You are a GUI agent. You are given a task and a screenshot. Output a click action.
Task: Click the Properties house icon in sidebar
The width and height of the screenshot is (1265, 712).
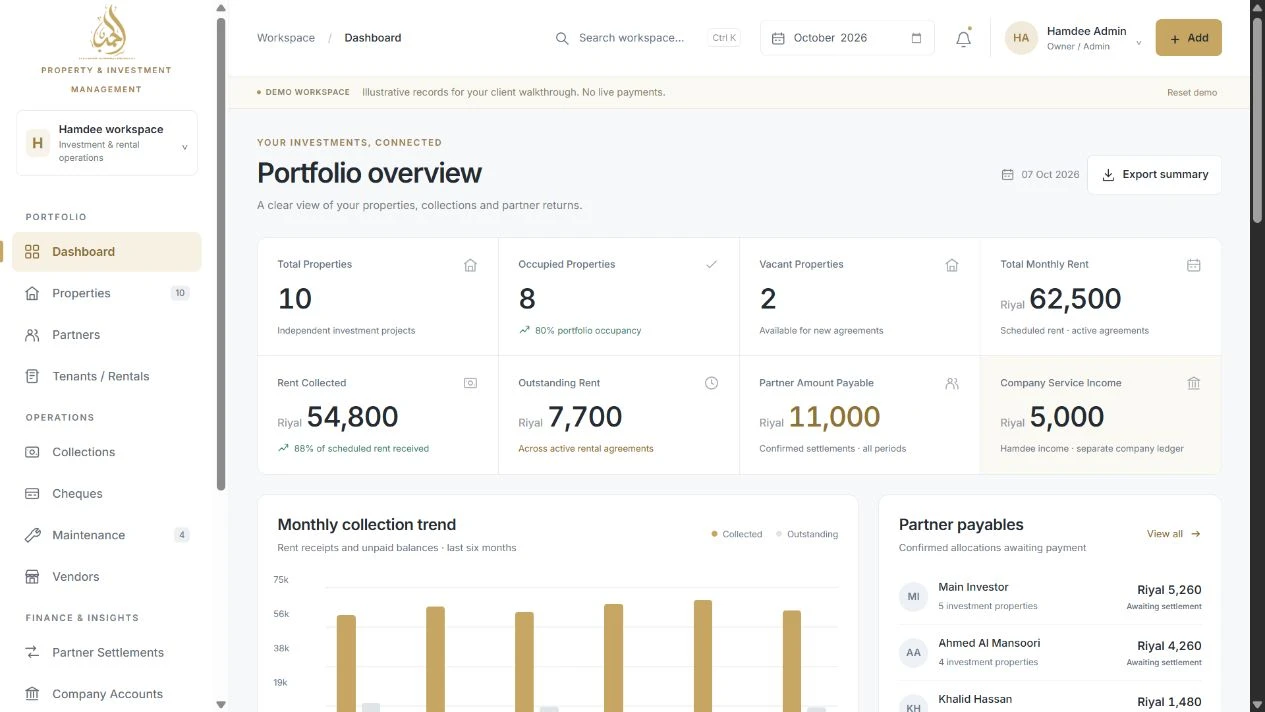(x=32, y=293)
